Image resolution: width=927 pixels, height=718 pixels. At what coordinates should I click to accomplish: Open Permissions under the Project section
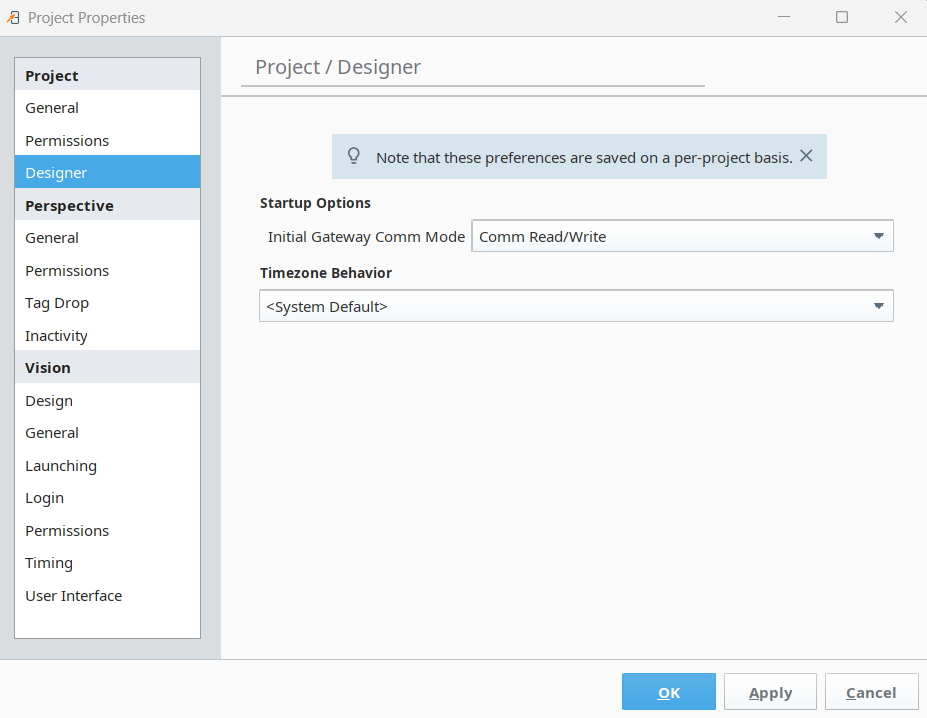click(x=67, y=141)
